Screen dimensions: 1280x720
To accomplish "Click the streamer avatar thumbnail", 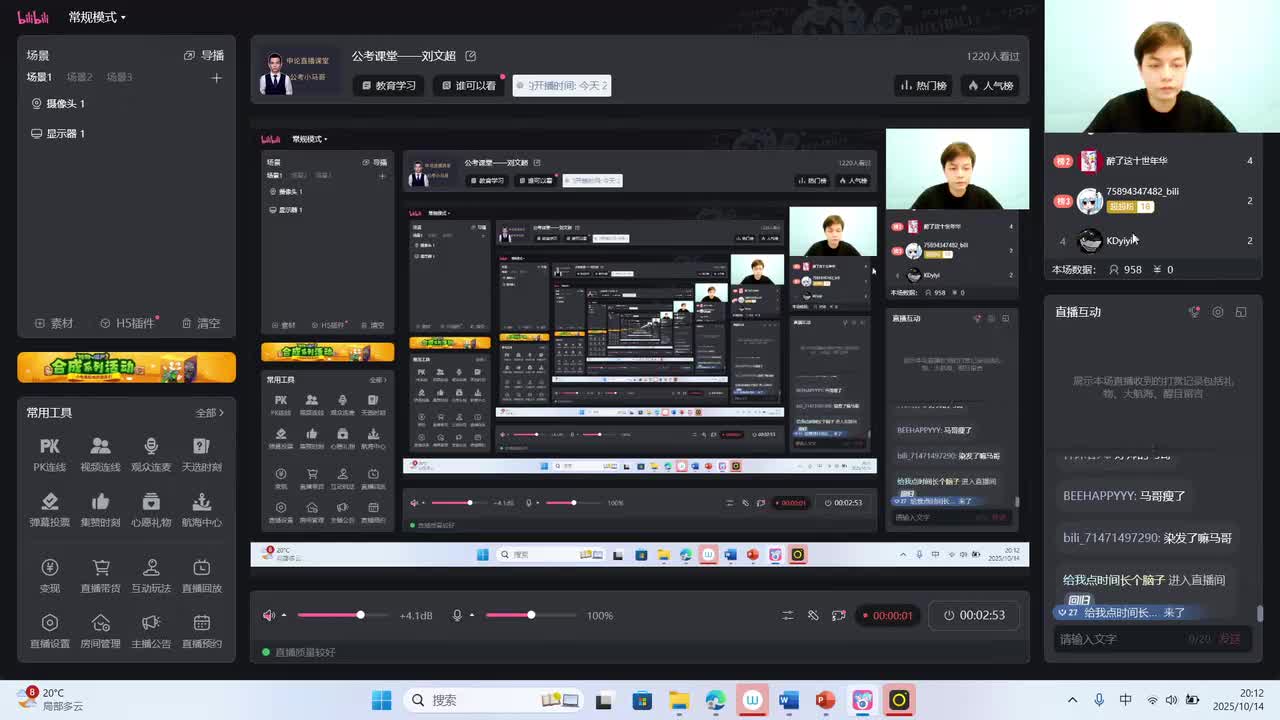I will pyautogui.click(x=276, y=73).
